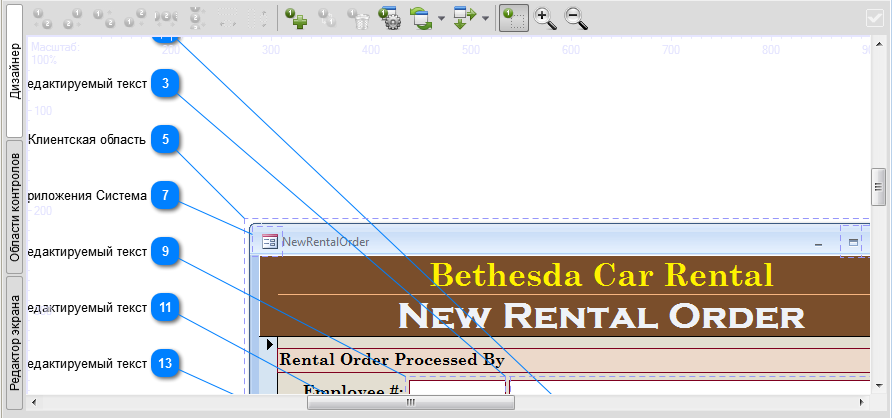The width and height of the screenshot is (892, 418).
Task: Select callout bubble number 7
Action: tap(166, 196)
